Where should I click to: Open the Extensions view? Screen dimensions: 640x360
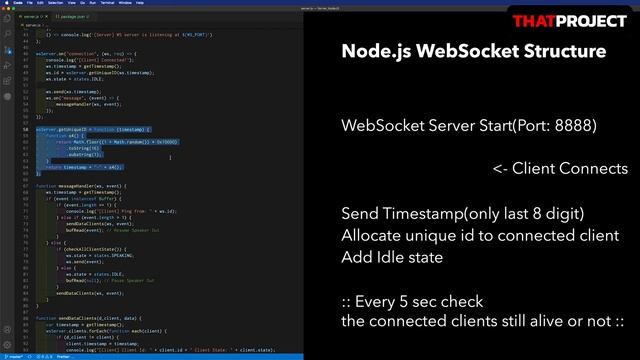point(7,81)
